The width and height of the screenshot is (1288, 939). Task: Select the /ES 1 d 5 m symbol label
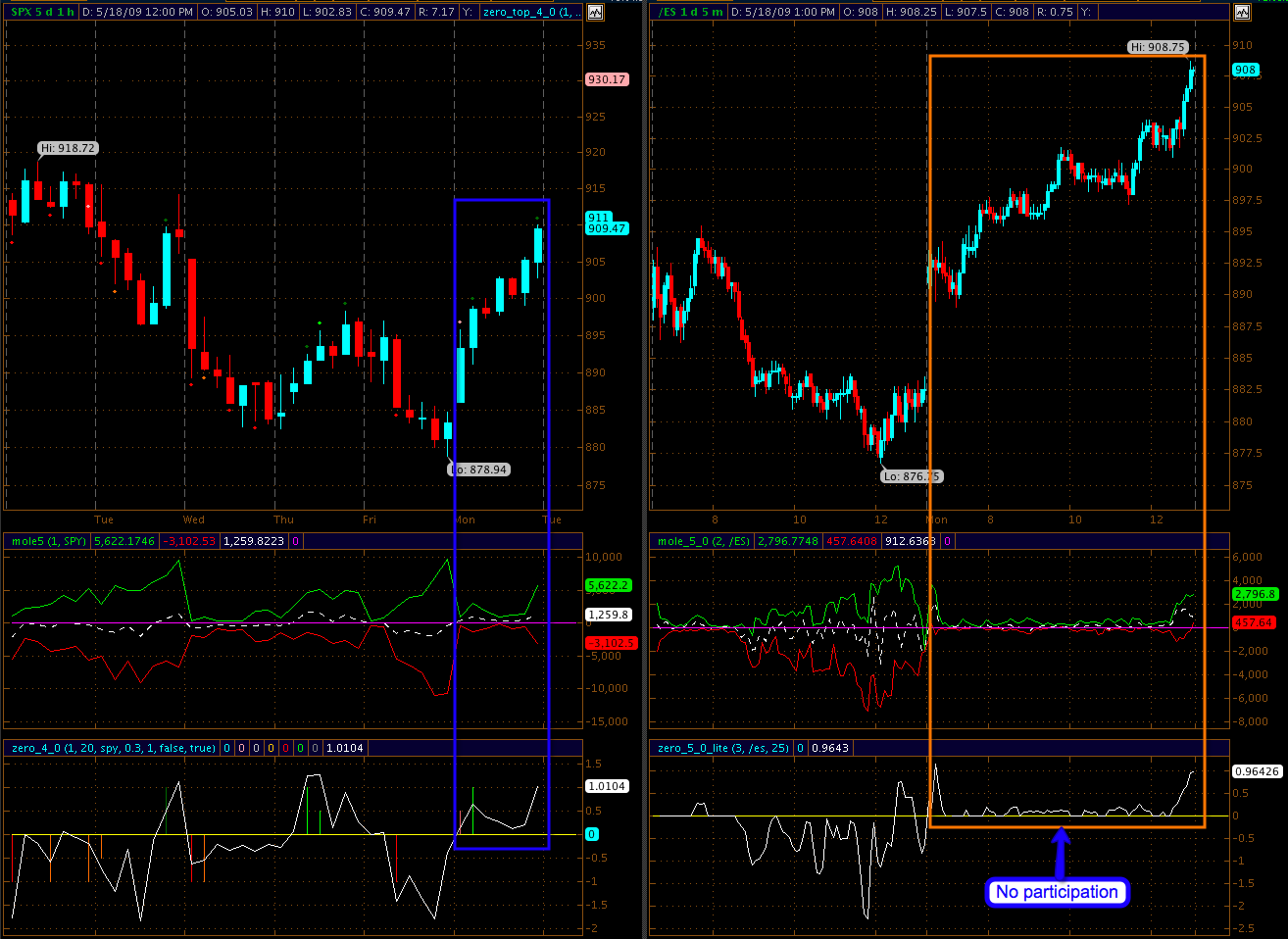click(690, 12)
